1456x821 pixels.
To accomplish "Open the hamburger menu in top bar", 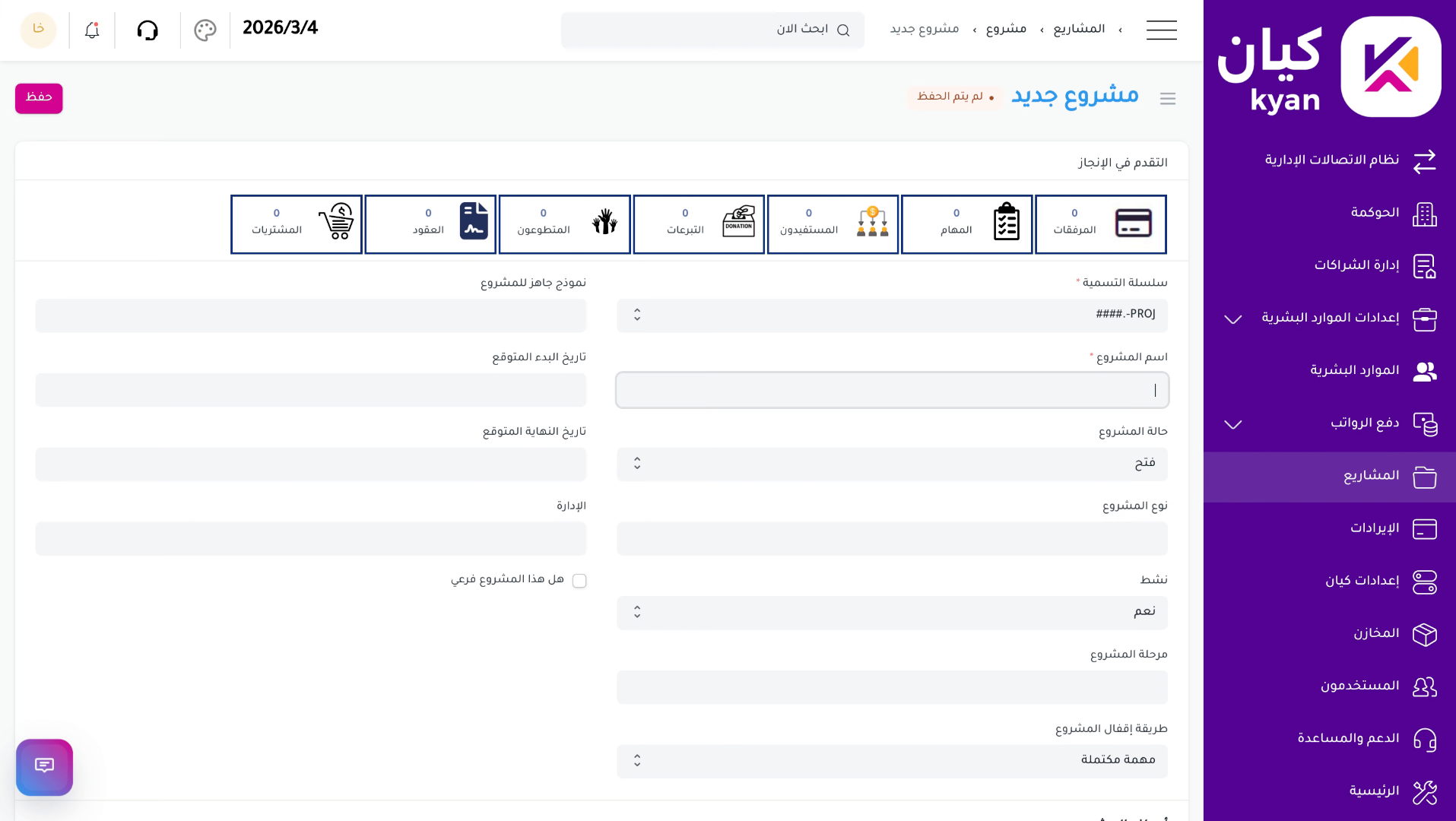I will coord(1161,30).
